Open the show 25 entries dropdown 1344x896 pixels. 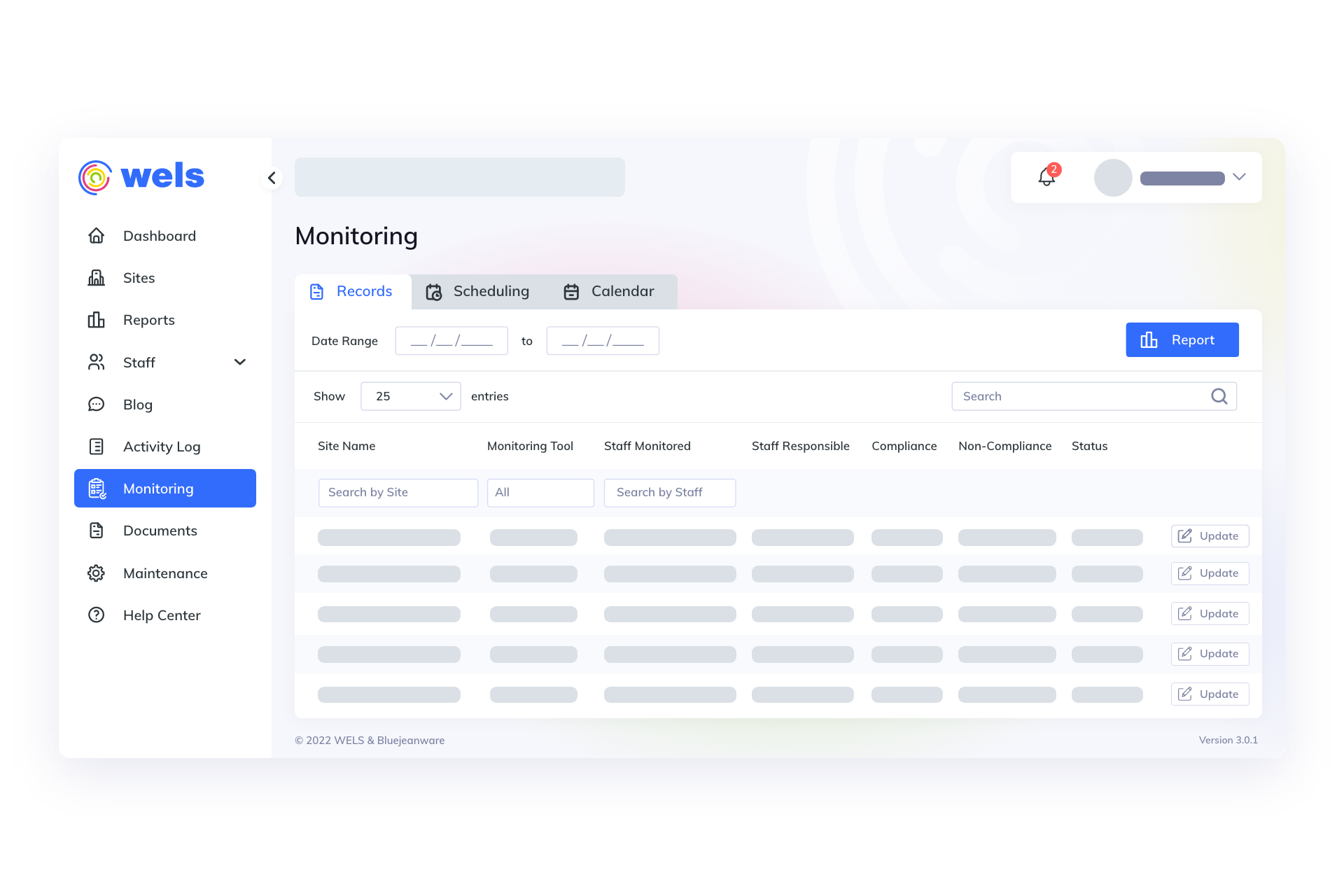coord(411,396)
